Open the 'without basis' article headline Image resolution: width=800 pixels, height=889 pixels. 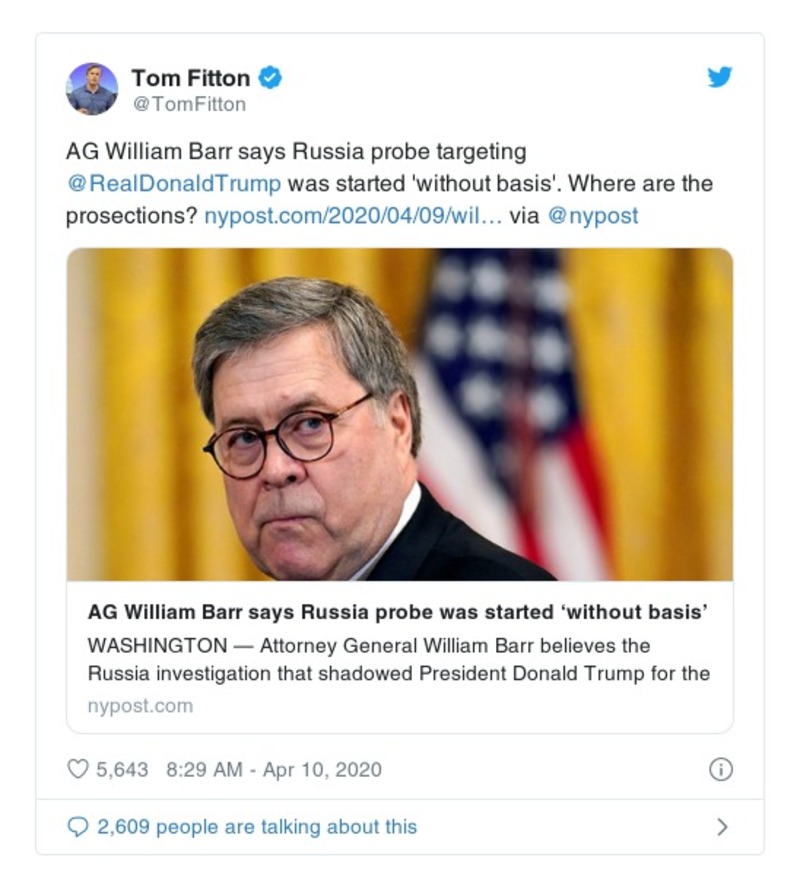[398, 612]
